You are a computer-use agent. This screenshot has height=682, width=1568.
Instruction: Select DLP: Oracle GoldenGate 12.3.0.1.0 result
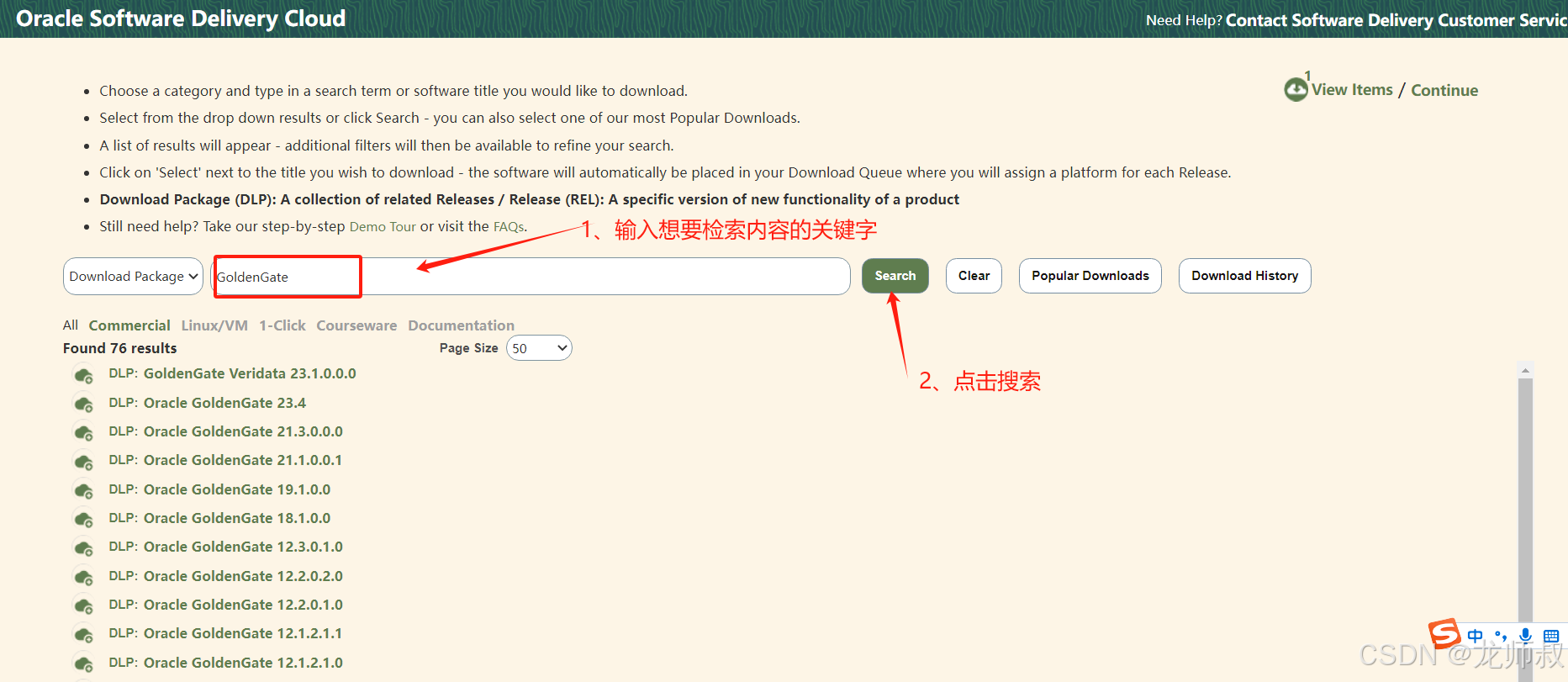(x=225, y=547)
